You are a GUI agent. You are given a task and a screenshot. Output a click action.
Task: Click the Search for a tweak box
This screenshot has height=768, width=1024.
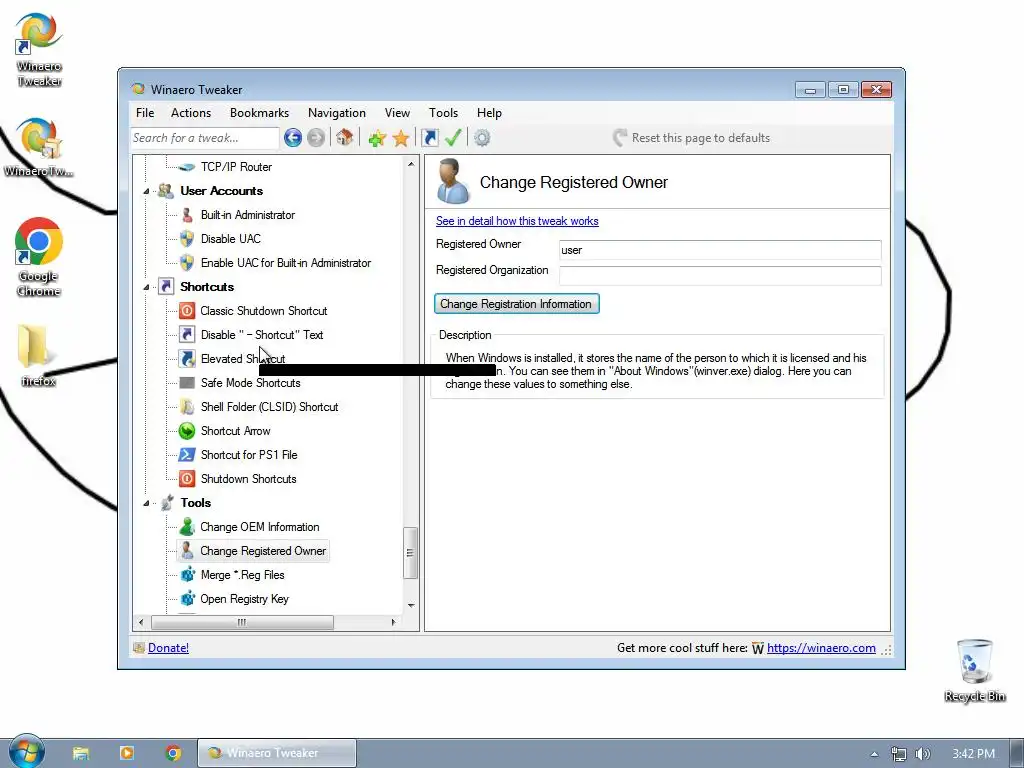205,138
